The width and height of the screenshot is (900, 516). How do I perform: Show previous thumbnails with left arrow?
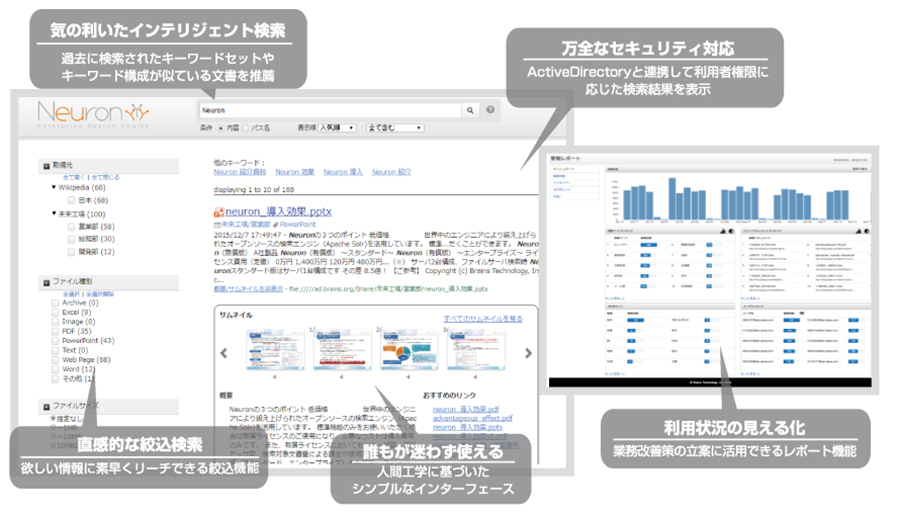(224, 353)
